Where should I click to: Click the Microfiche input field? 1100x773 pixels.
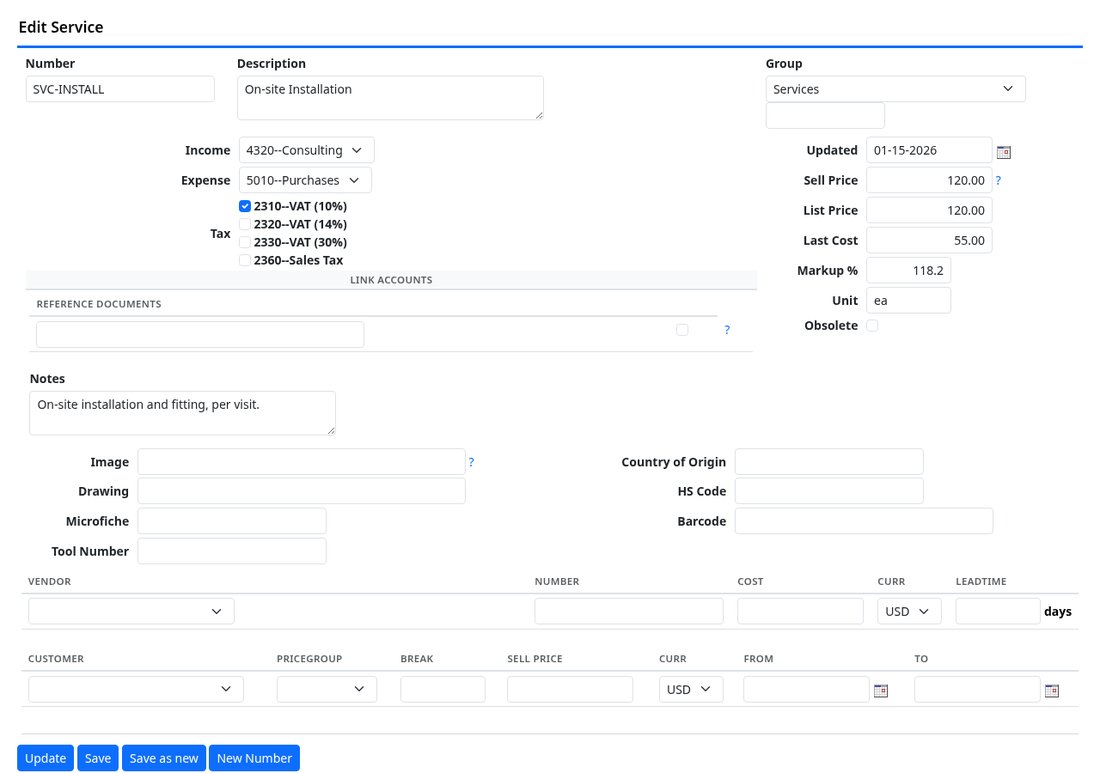pyautogui.click(x=232, y=521)
